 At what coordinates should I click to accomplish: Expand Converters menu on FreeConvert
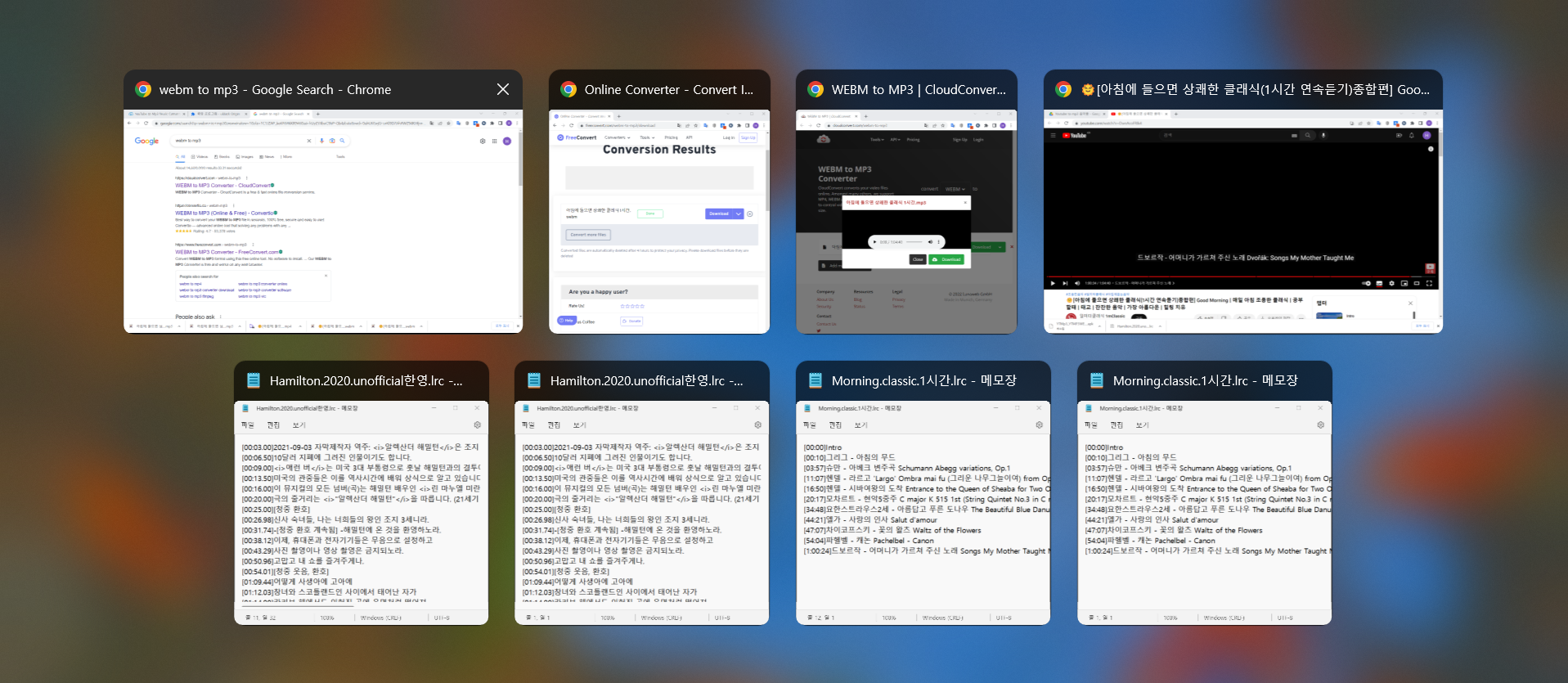pos(618,137)
